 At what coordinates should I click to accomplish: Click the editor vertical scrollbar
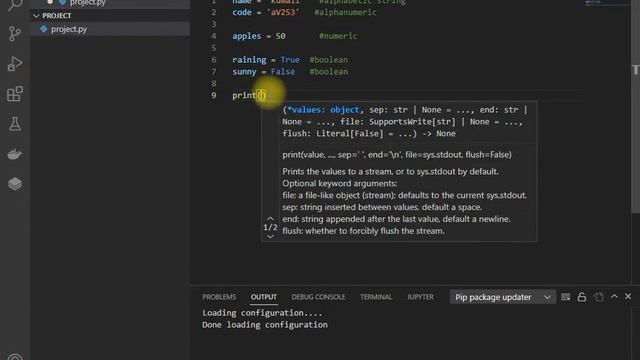click(636, 106)
